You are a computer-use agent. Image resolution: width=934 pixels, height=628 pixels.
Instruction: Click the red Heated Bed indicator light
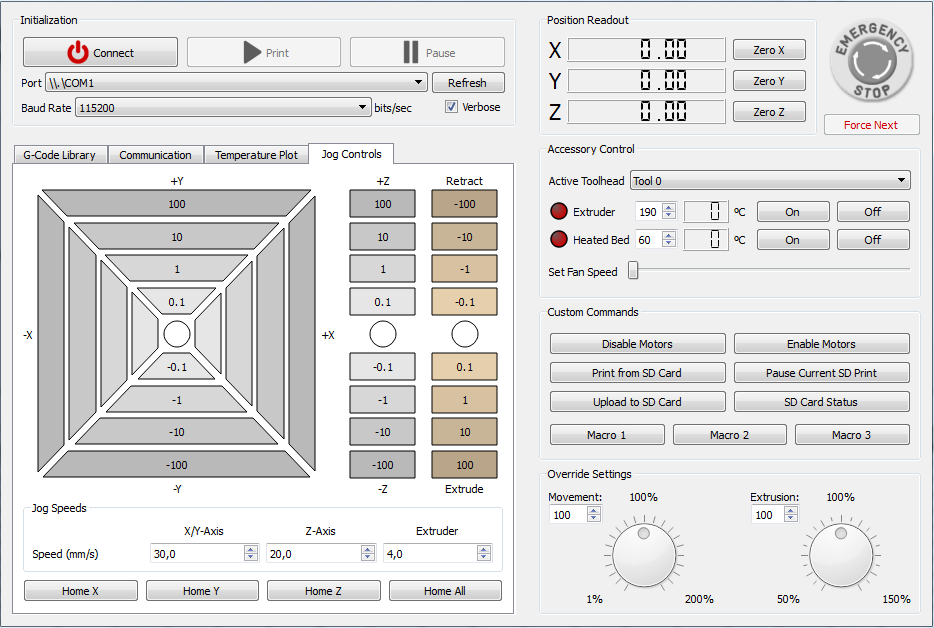coord(558,239)
